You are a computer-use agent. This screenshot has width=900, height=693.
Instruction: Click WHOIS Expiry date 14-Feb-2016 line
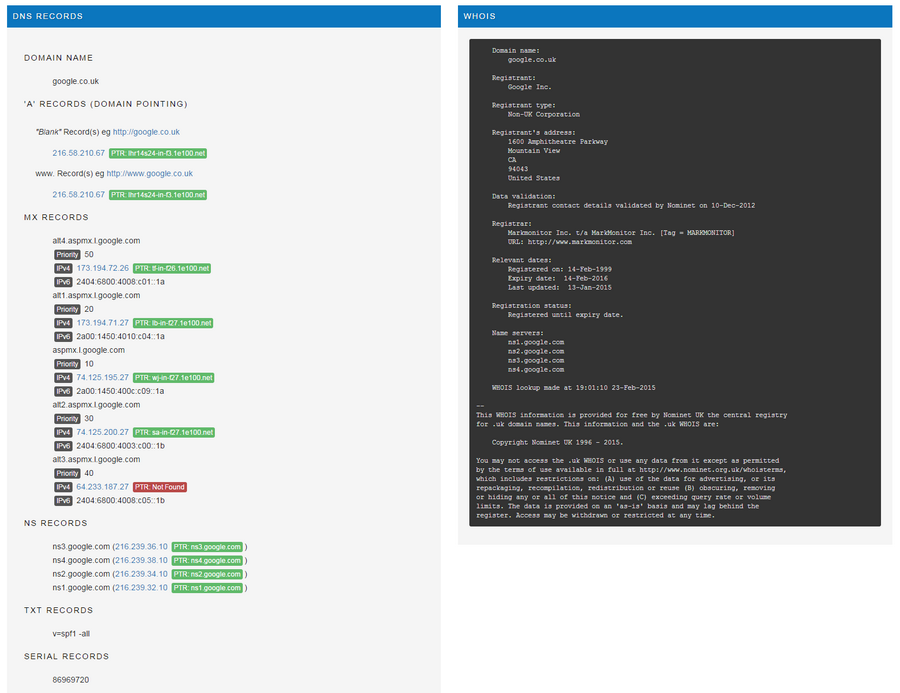point(557,278)
